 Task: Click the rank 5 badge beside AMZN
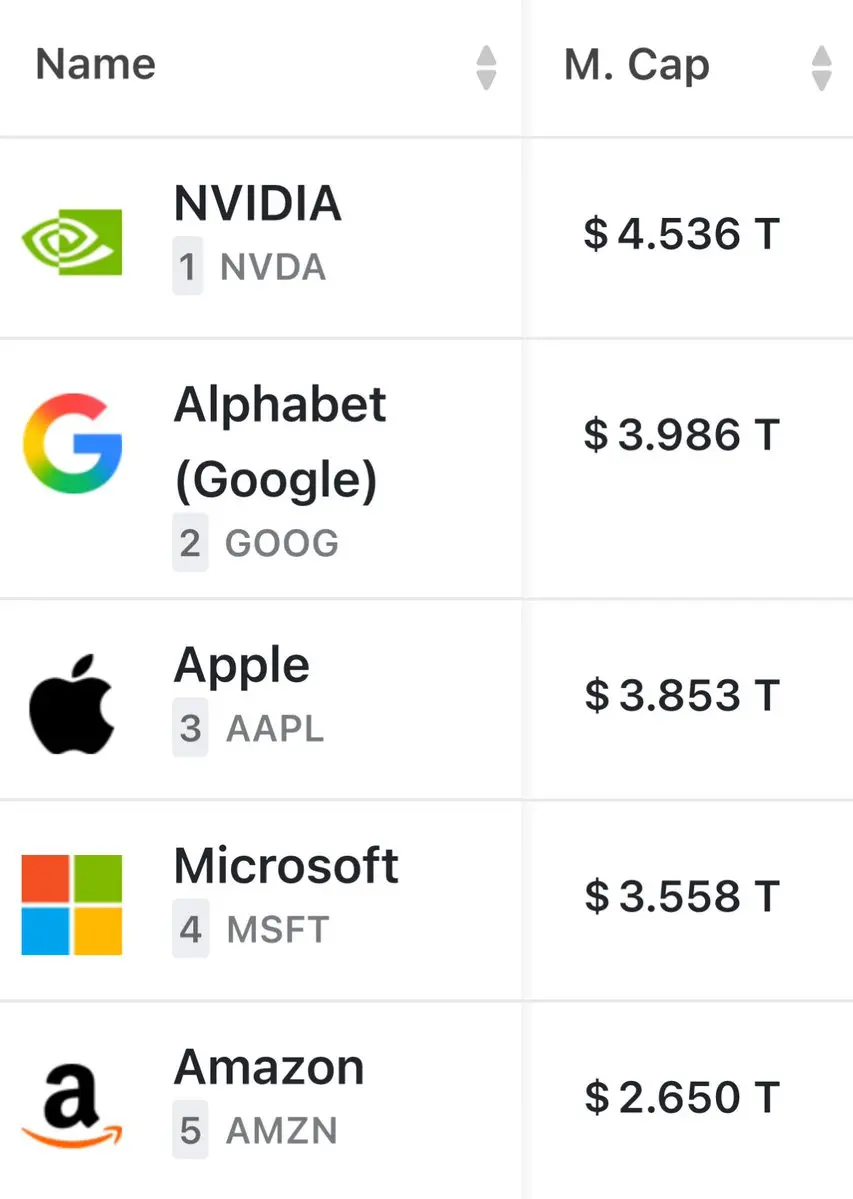[x=190, y=1131]
